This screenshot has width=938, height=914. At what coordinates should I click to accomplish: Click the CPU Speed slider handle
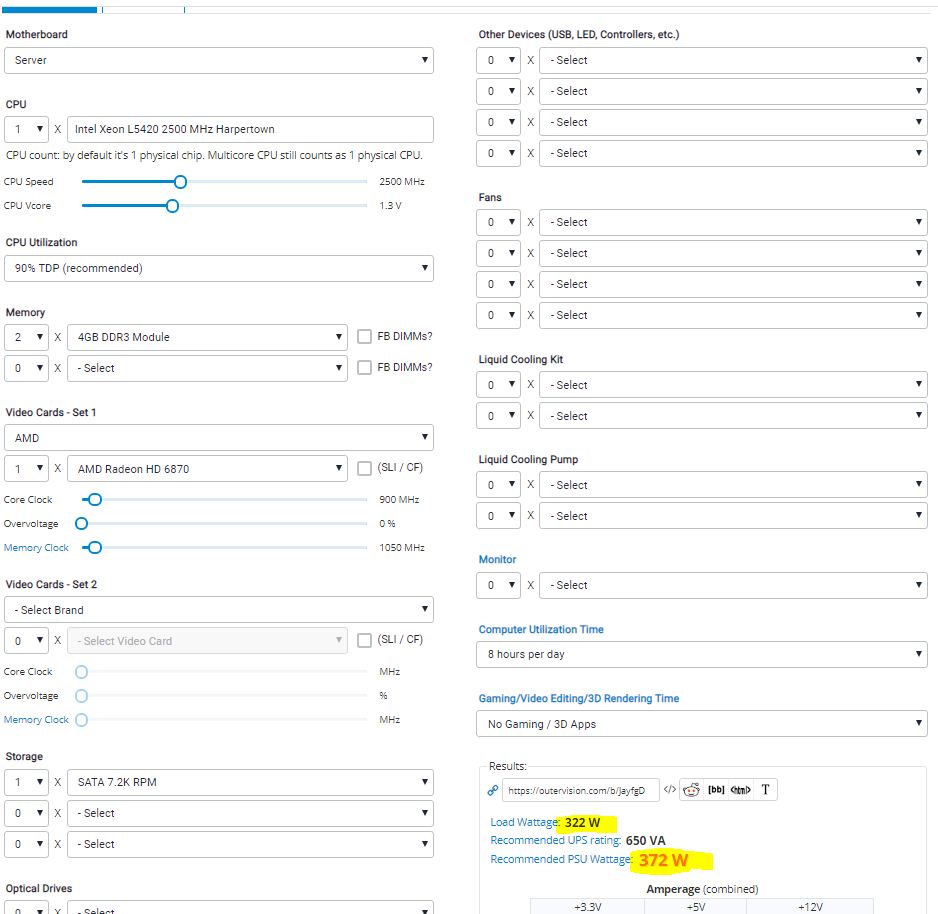pyautogui.click(x=180, y=182)
